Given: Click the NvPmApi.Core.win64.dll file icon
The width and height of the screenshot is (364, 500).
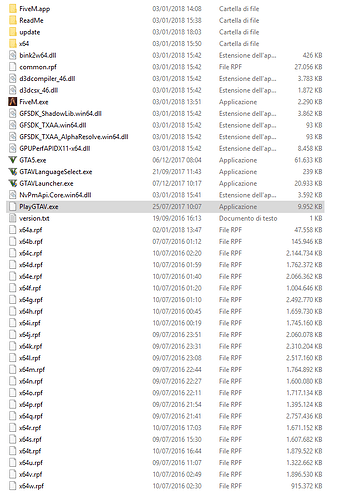Looking at the screenshot, I should tap(12, 195).
